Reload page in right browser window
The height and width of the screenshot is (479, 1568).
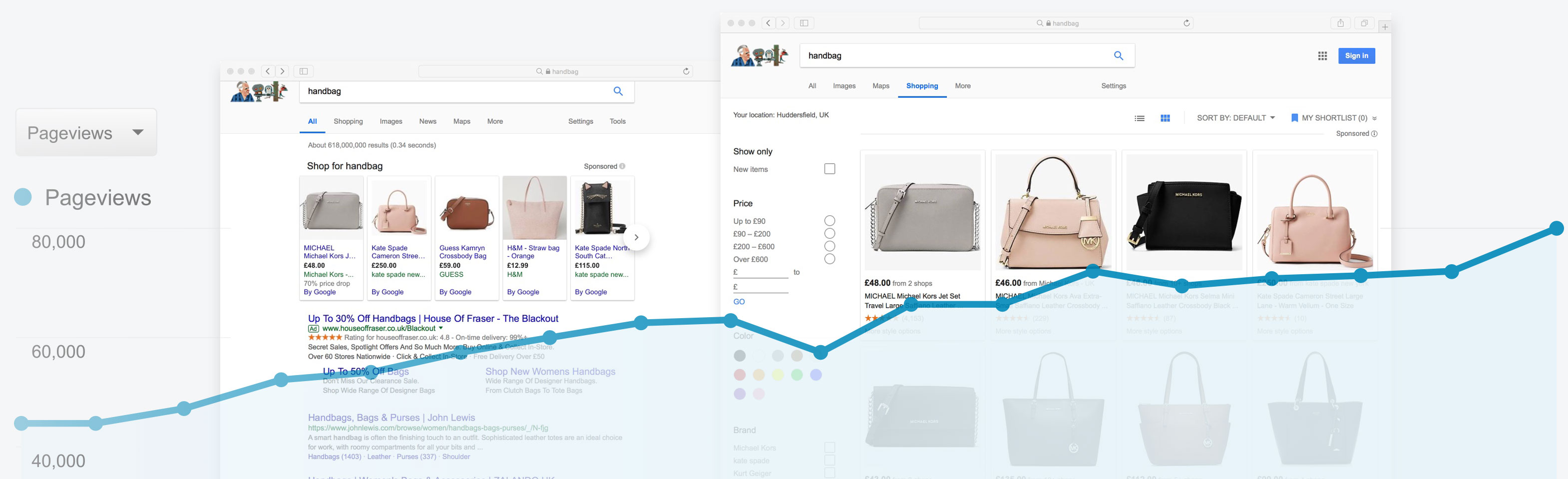[x=1186, y=23]
